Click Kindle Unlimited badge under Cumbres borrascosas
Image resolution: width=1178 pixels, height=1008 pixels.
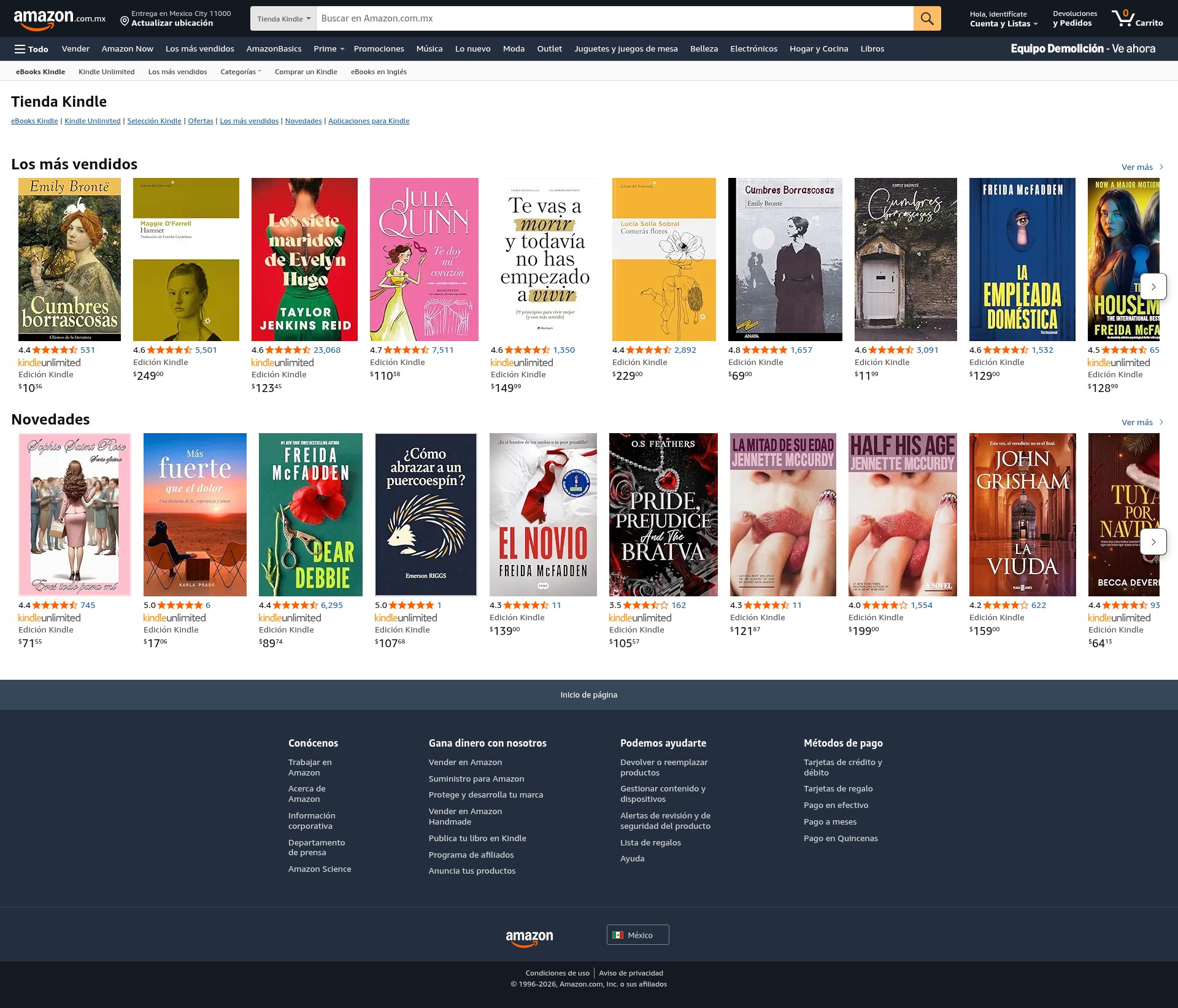[50, 363]
